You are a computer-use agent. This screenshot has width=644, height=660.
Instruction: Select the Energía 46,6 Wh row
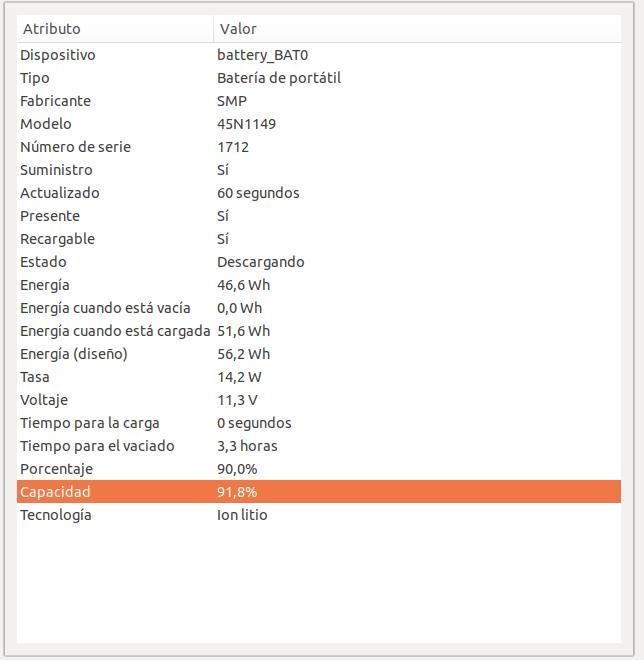coord(319,285)
